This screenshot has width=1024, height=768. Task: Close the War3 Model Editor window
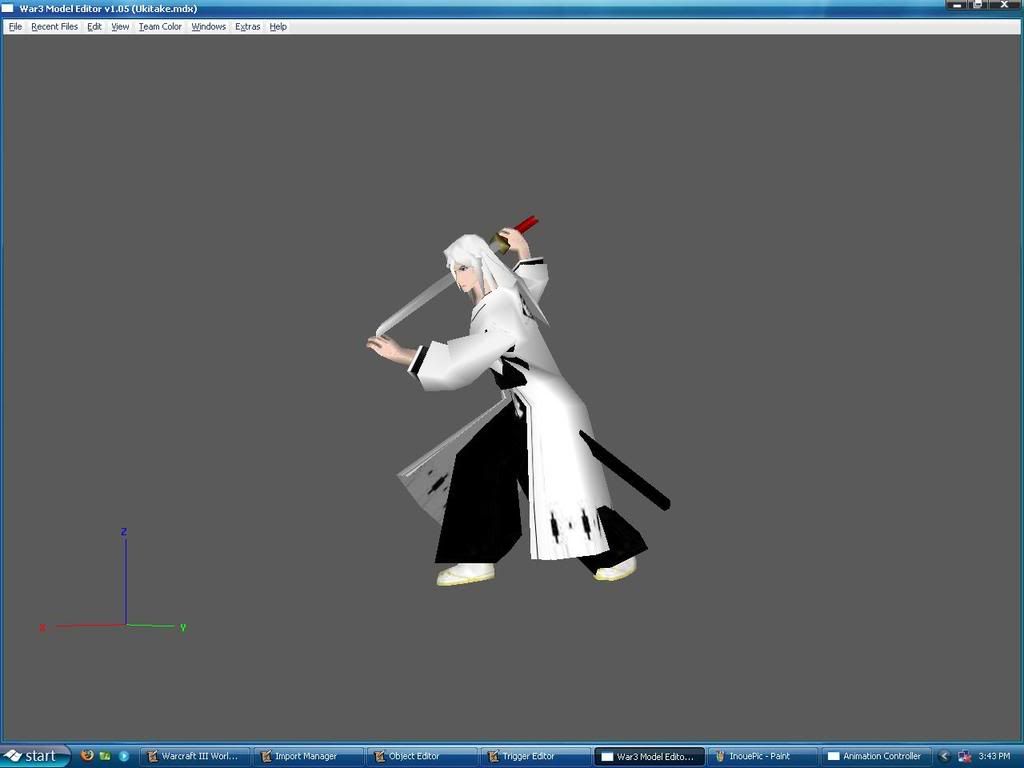1005,5
